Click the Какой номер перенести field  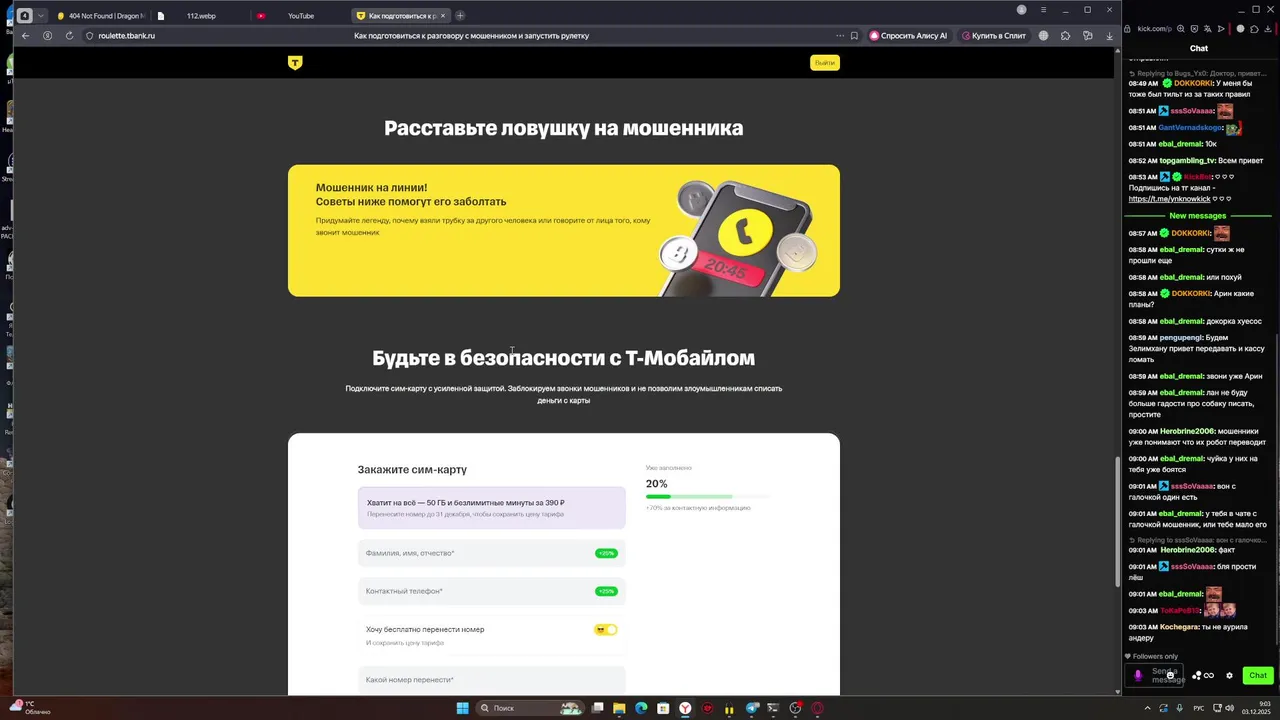[492, 680]
